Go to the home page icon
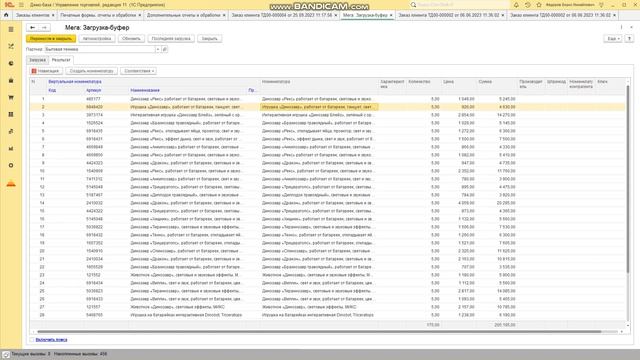 pyautogui.click(x=6, y=15)
